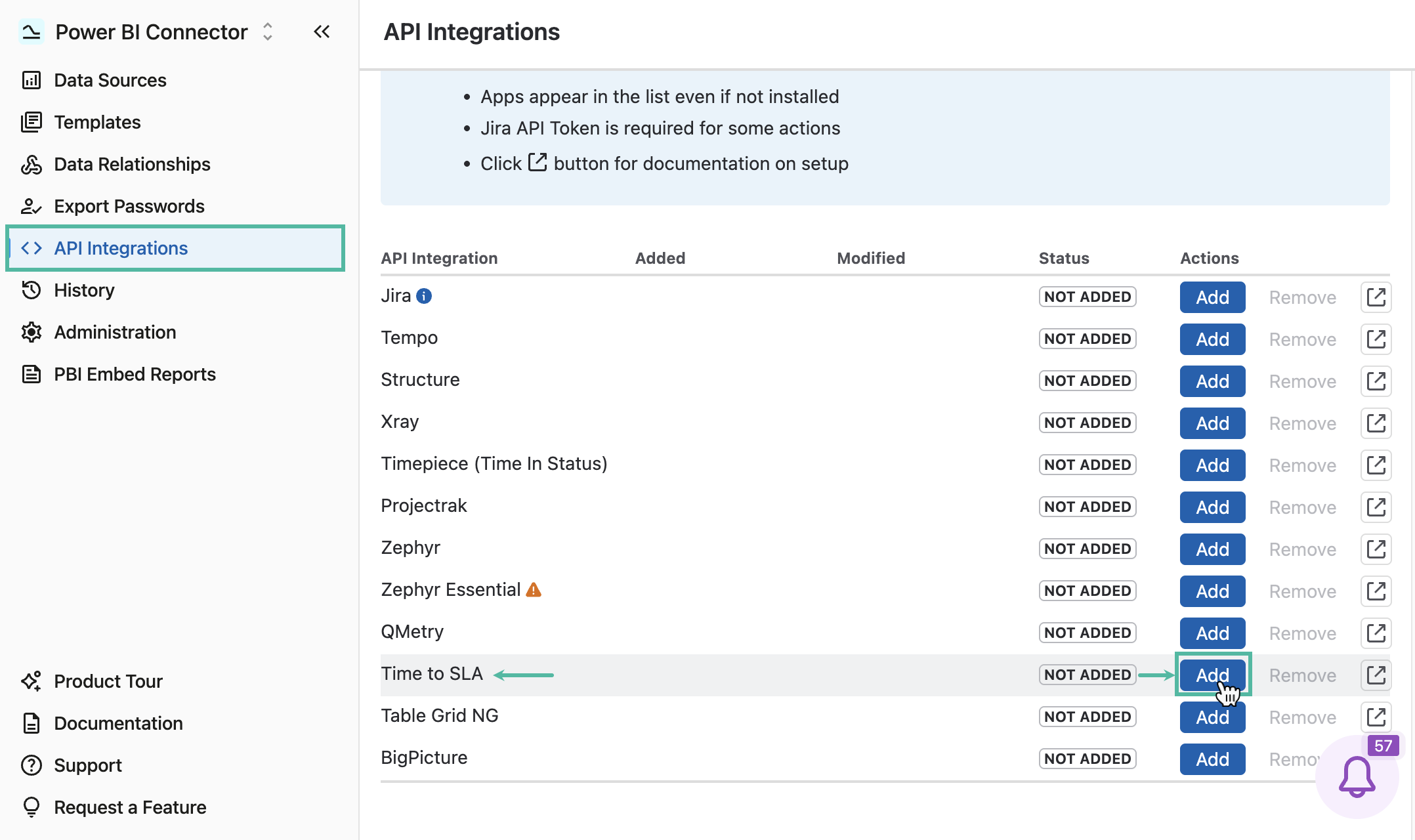The width and height of the screenshot is (1415, 840).
Task: Open History in the sidebar
Action: click(x=84, y=290)
